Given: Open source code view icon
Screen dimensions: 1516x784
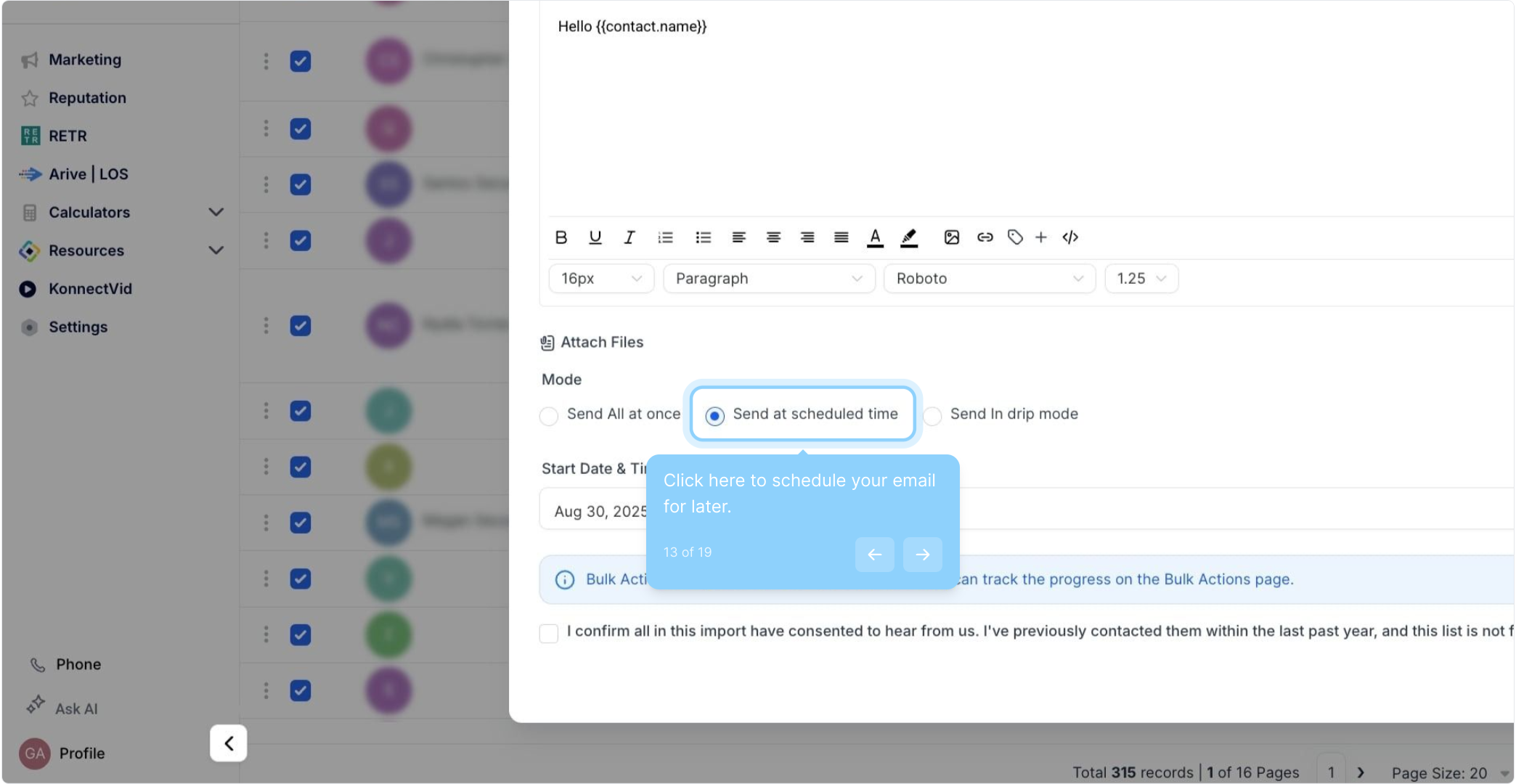Looking at the screenshot, I should [1070, 237].
